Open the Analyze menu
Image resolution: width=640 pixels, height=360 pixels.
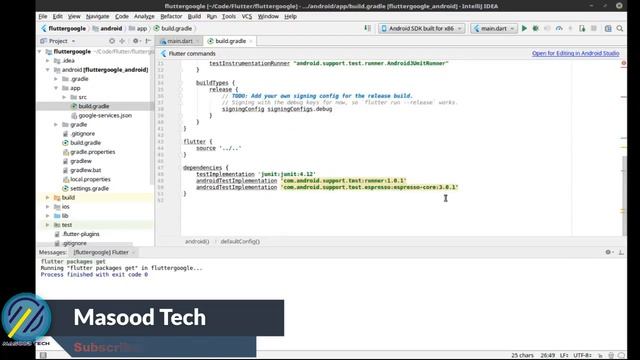click(x=144, y=16)
